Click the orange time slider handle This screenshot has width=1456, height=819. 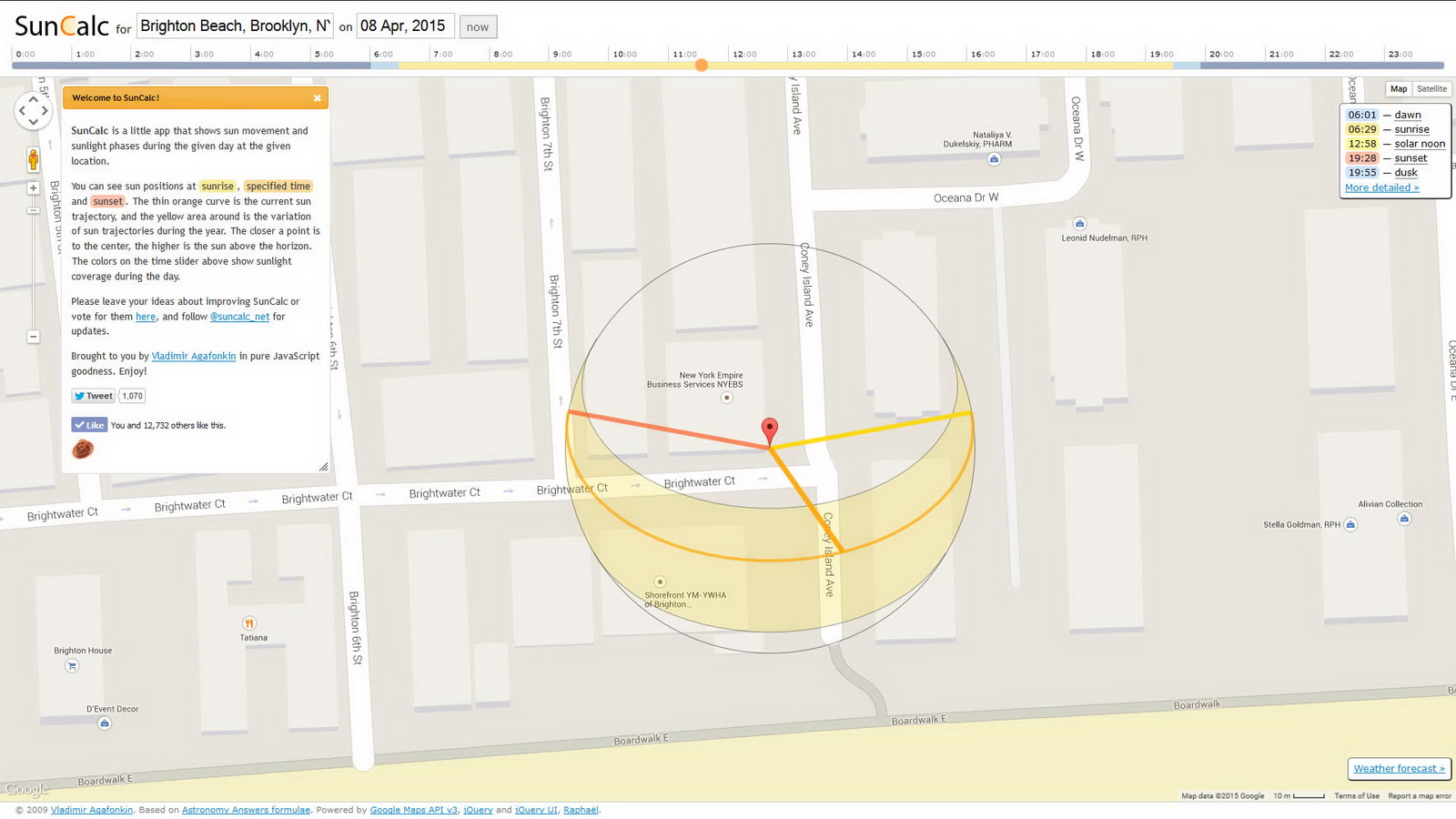(702, 65)
